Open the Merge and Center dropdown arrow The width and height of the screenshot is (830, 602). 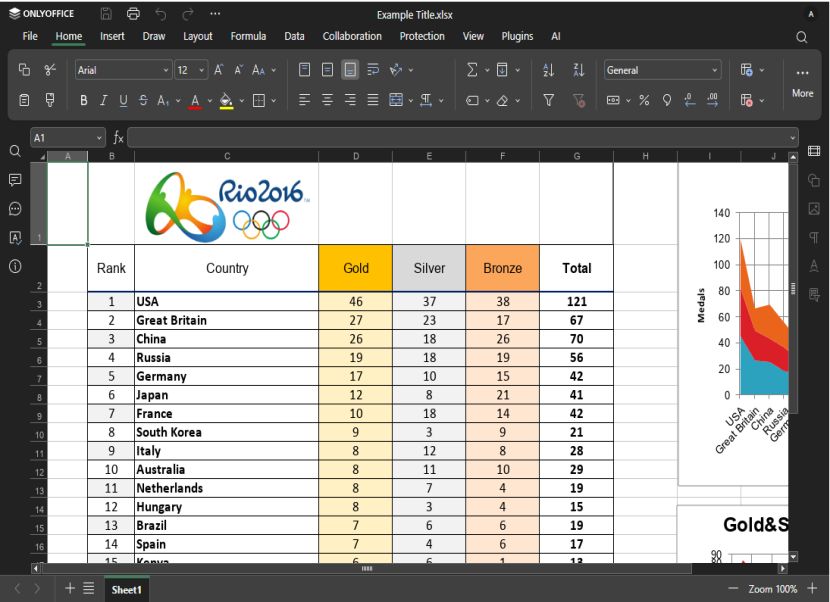click(x=411, y=100)
